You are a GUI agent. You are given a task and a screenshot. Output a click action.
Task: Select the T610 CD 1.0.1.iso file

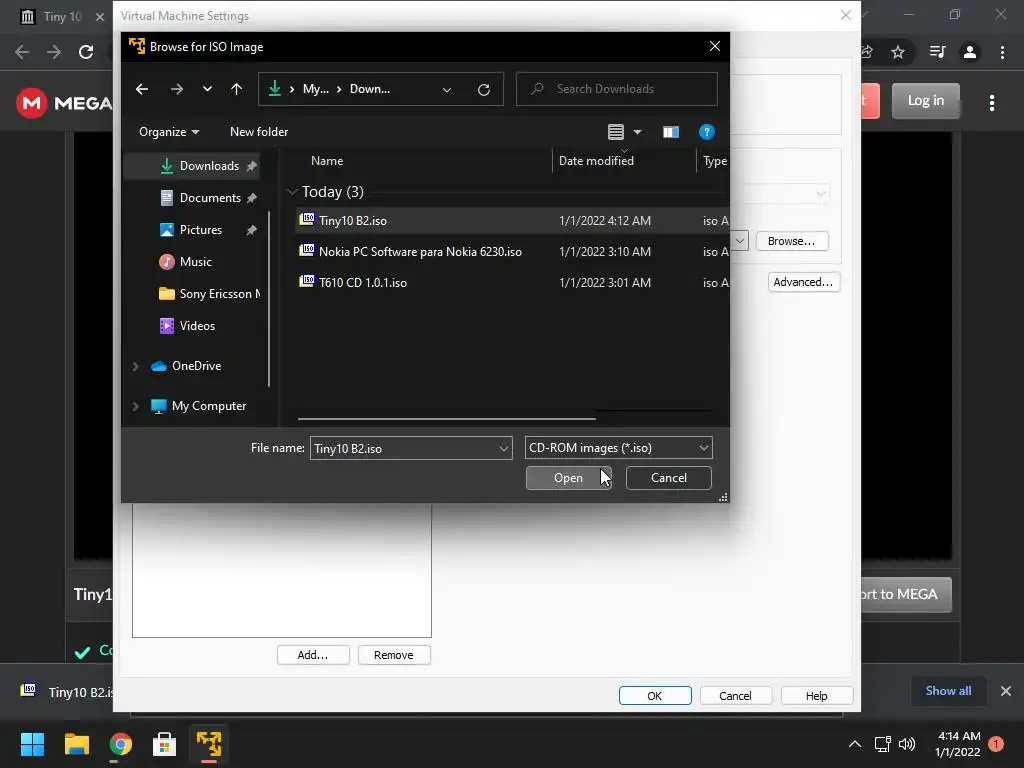pos(512,282)
